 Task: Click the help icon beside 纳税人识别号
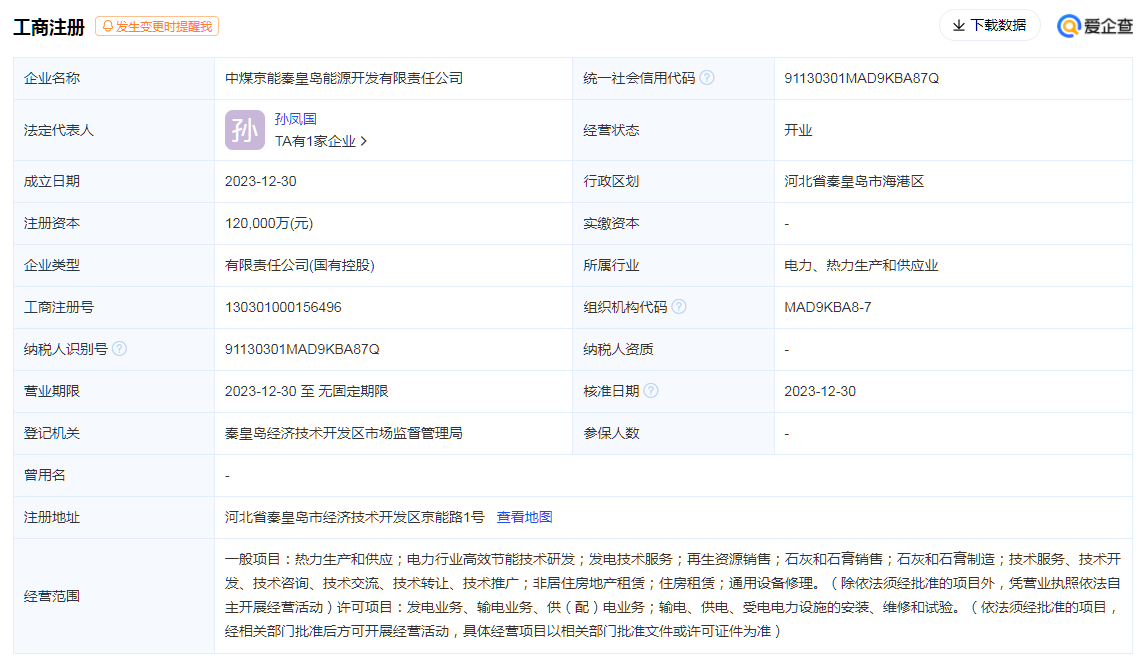pos(120,349)
